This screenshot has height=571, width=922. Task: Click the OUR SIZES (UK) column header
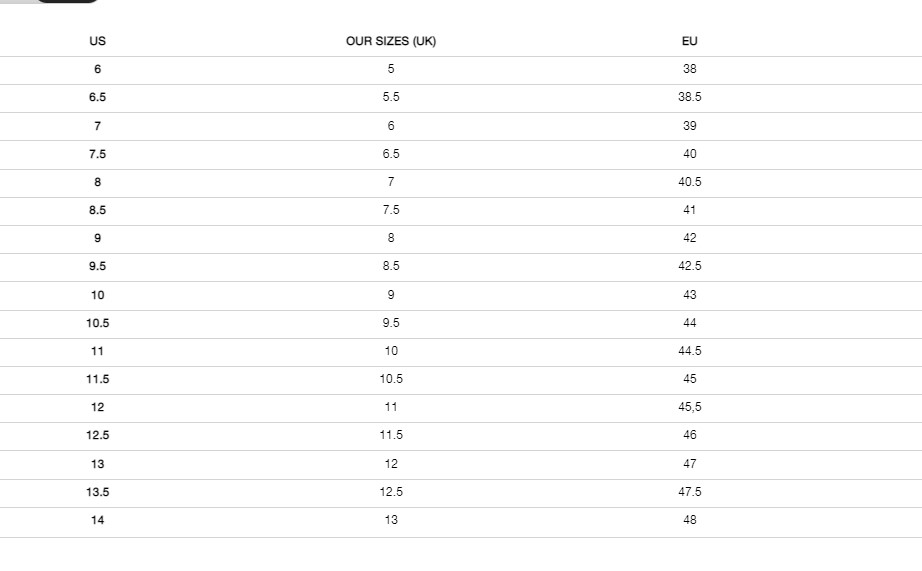tap(391, 41)
